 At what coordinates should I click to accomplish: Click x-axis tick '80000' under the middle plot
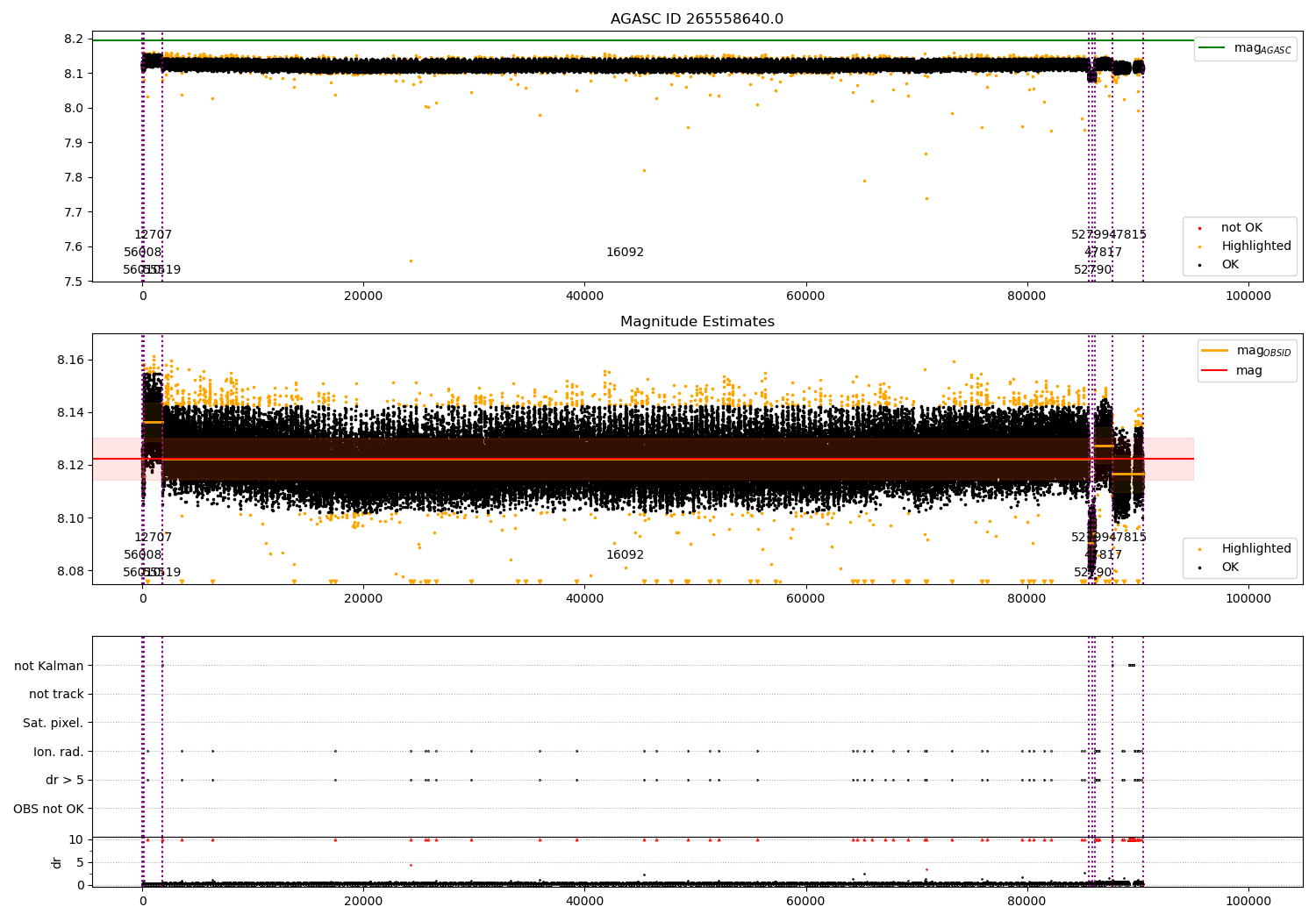(x=1026, y=599)
